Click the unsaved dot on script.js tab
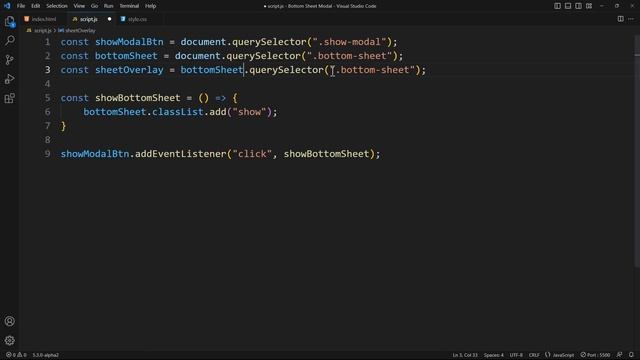640x360 pixels. 109,19
